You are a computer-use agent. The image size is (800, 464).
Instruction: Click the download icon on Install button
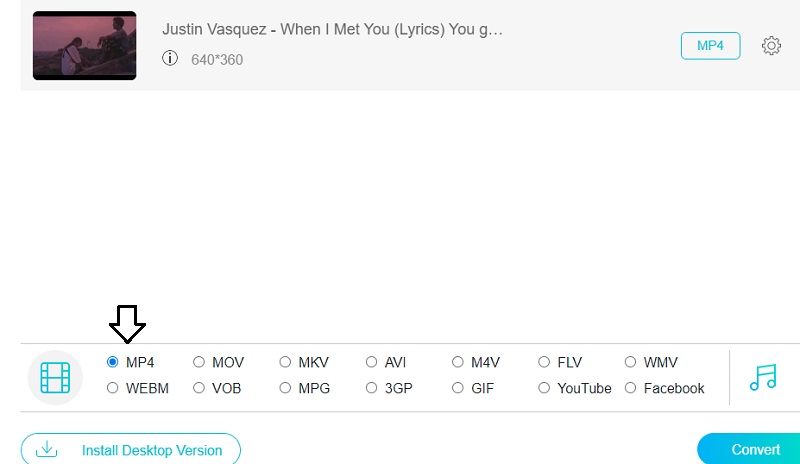click(47, 450)
